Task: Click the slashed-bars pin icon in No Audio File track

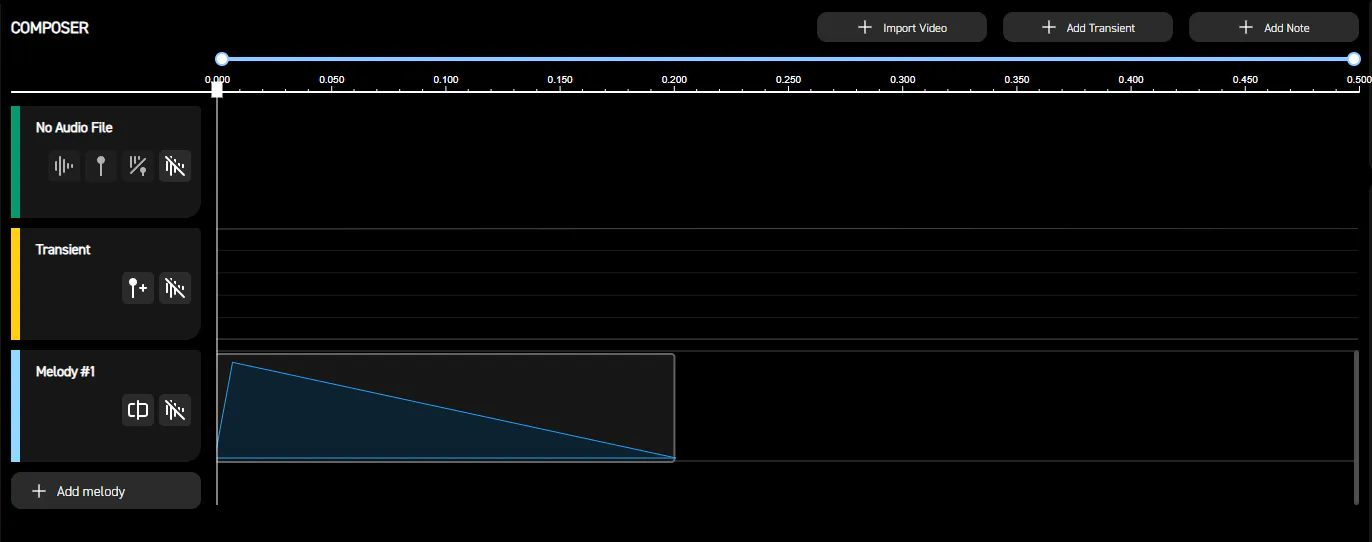Action: point(138,166)
